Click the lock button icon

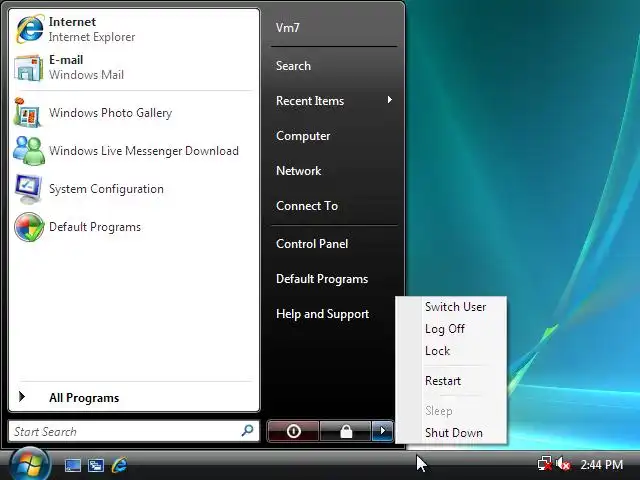pyautogui.click(x=346, y=431)
